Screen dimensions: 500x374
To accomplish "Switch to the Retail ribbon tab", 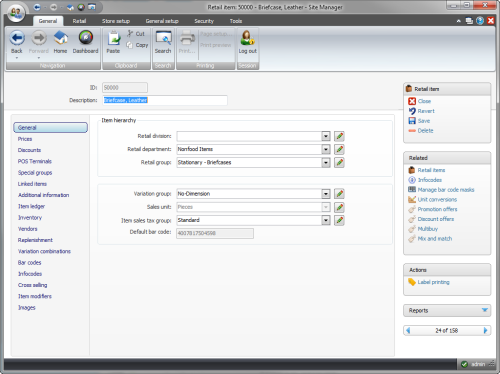I will coord(79,21).
